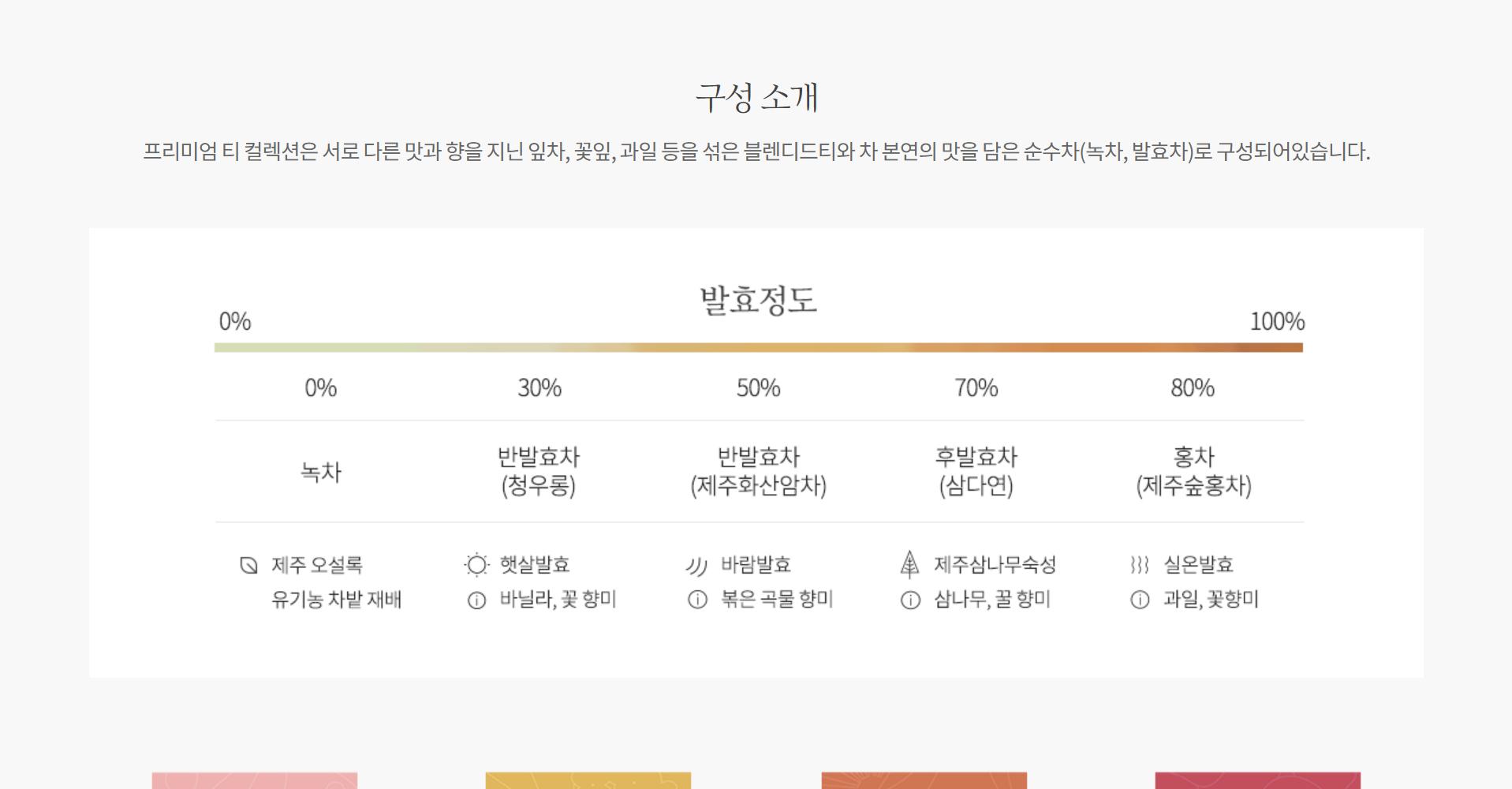This screenshot has width=1512, height=789.
Task: Click the info icon beside 바닐라, 꽃 향미
Action: (476, 600)
